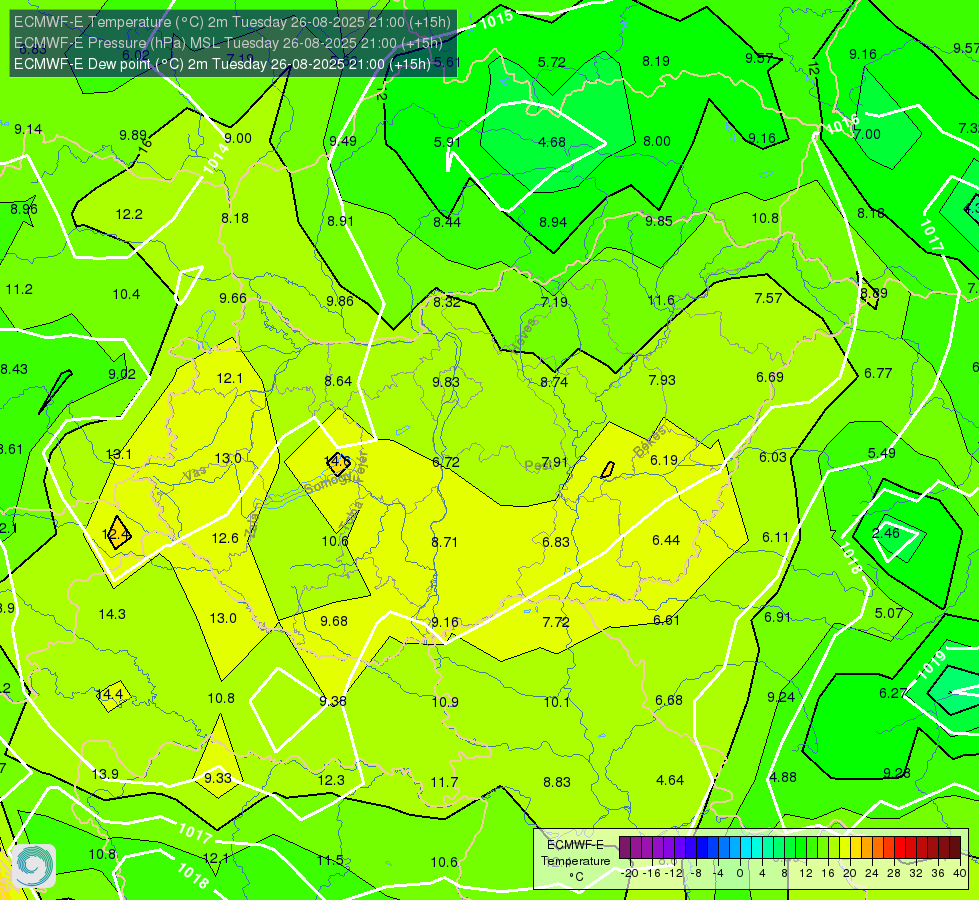
Task: Click the 6.27 grid value
Action: (893, 693)
